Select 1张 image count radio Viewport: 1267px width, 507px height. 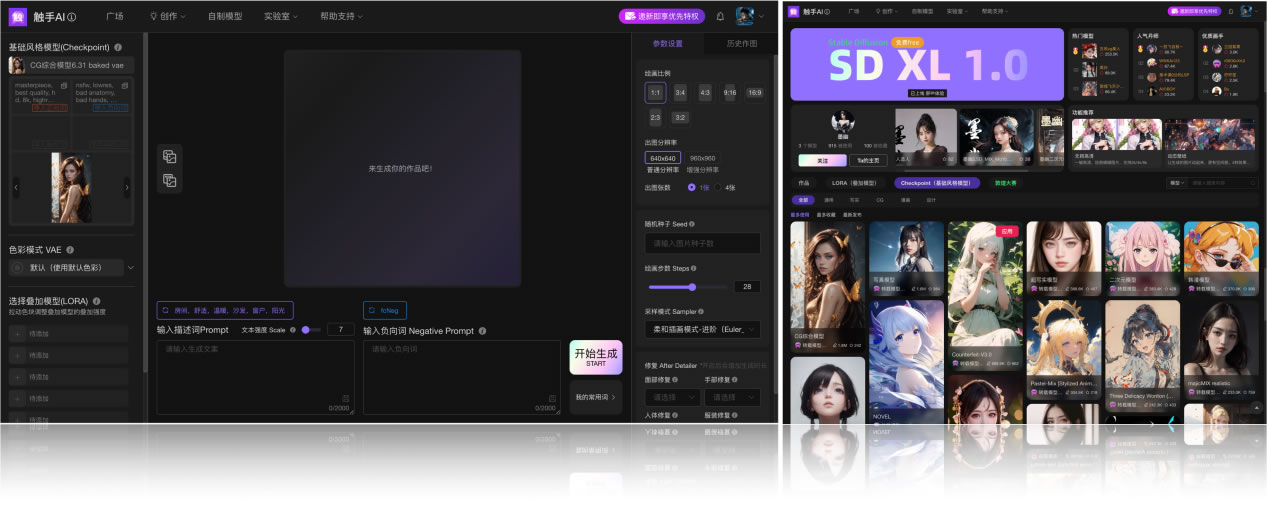[x=692, y=187]
